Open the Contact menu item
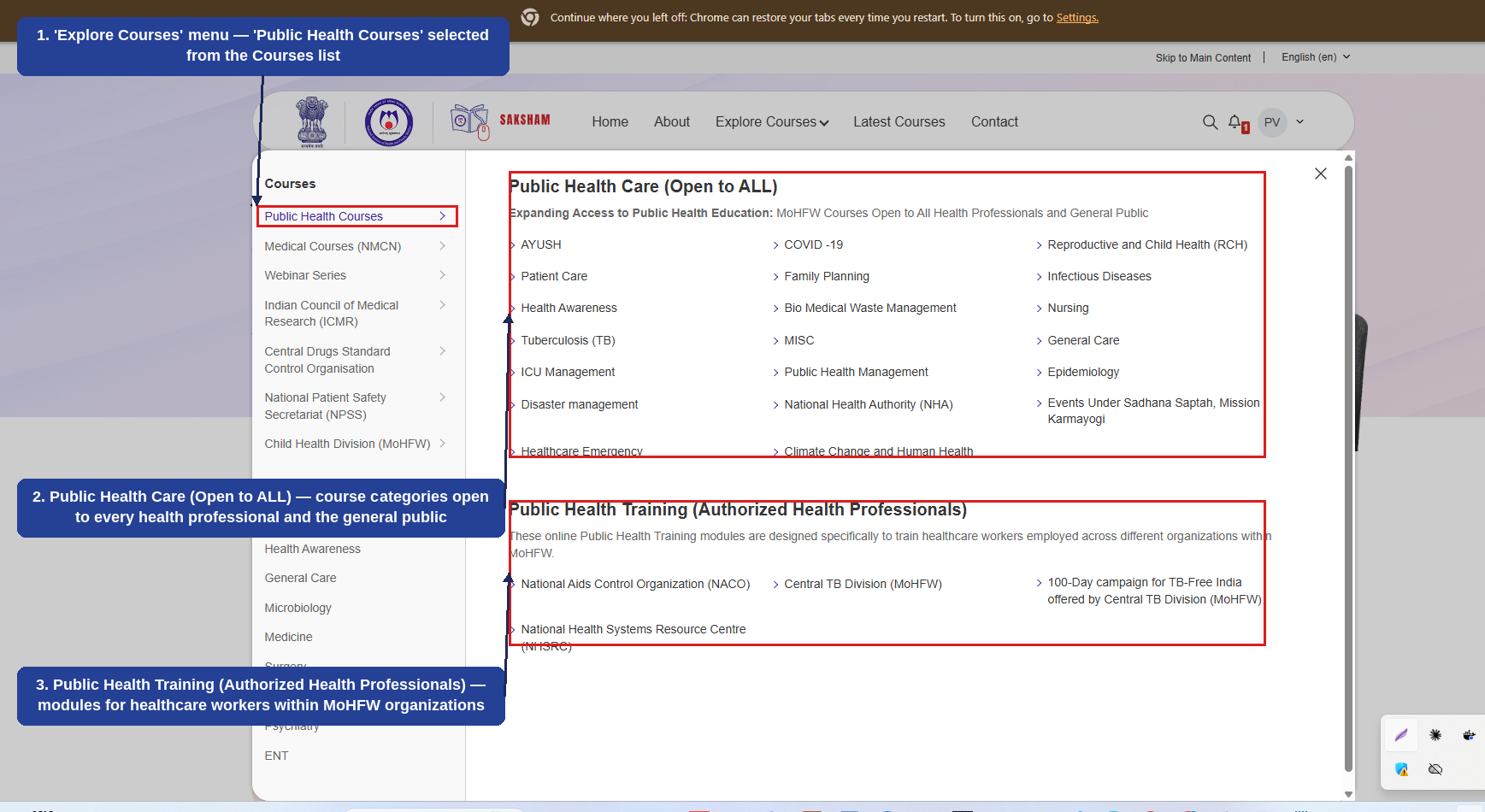The width and height of the screenshot is (1485, 812). (x=994, y=122)
